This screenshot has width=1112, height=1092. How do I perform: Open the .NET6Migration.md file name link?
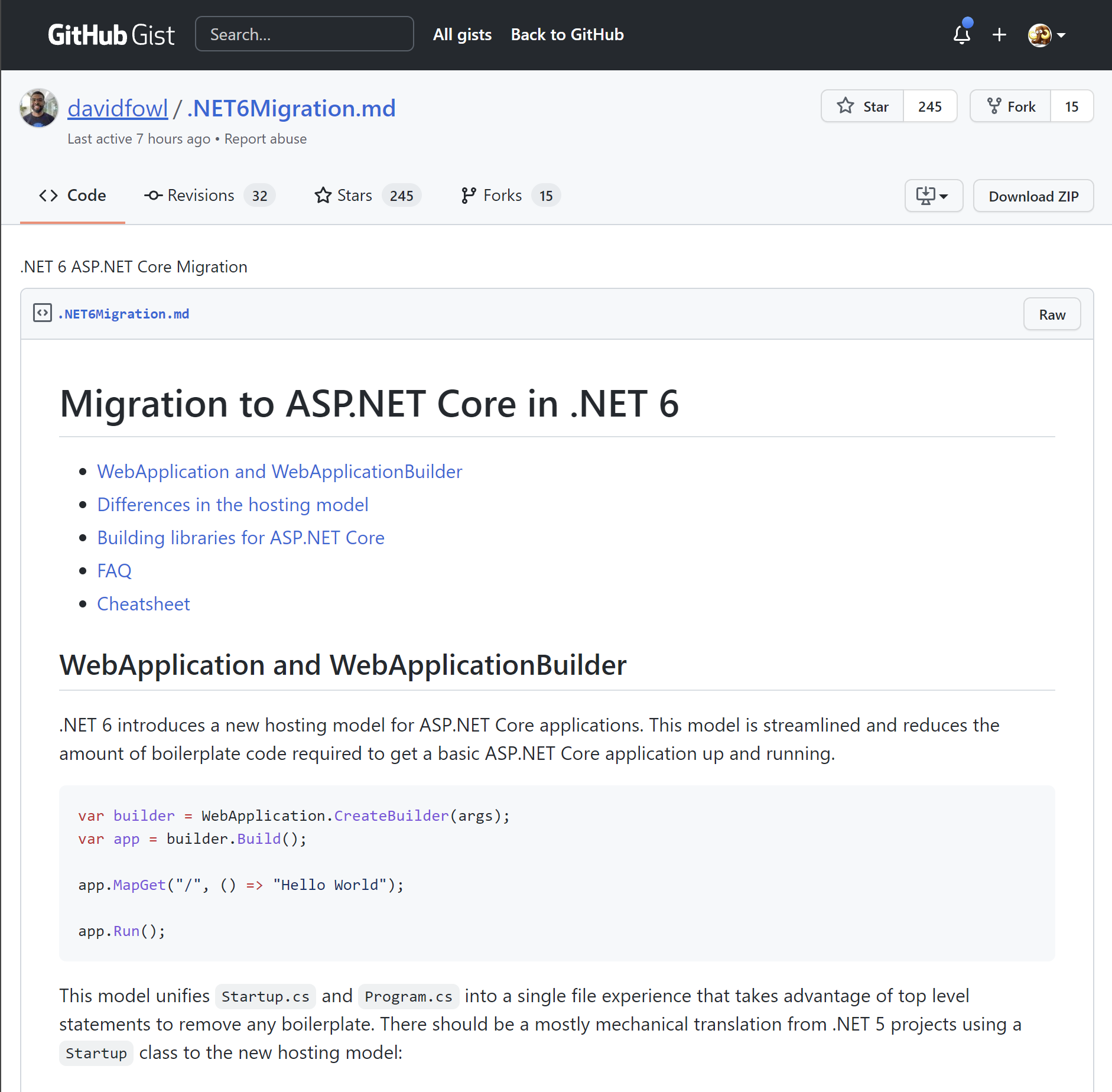(123, 314)
